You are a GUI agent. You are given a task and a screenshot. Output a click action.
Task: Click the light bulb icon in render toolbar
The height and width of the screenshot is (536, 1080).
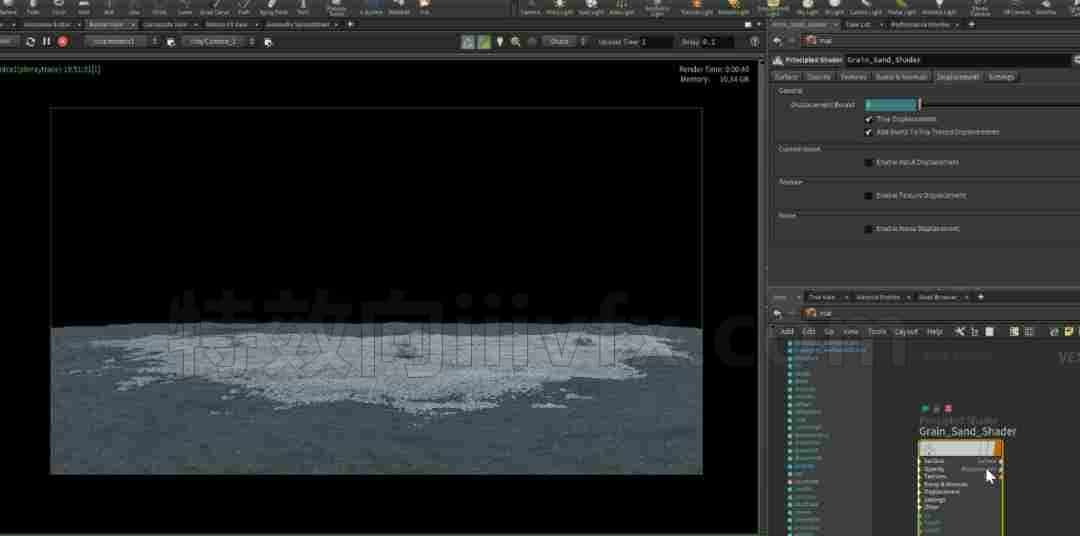(500, 41)
